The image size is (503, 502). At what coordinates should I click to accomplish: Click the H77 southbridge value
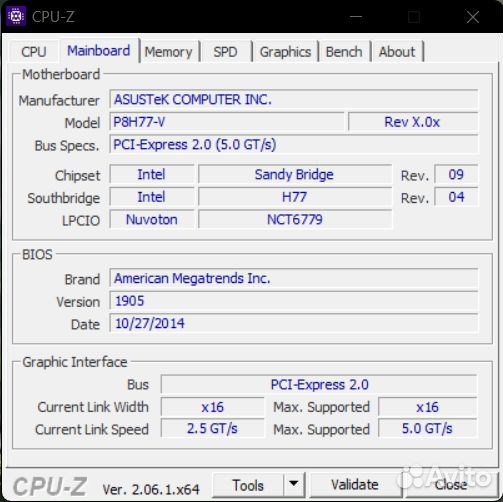point(295,197)
